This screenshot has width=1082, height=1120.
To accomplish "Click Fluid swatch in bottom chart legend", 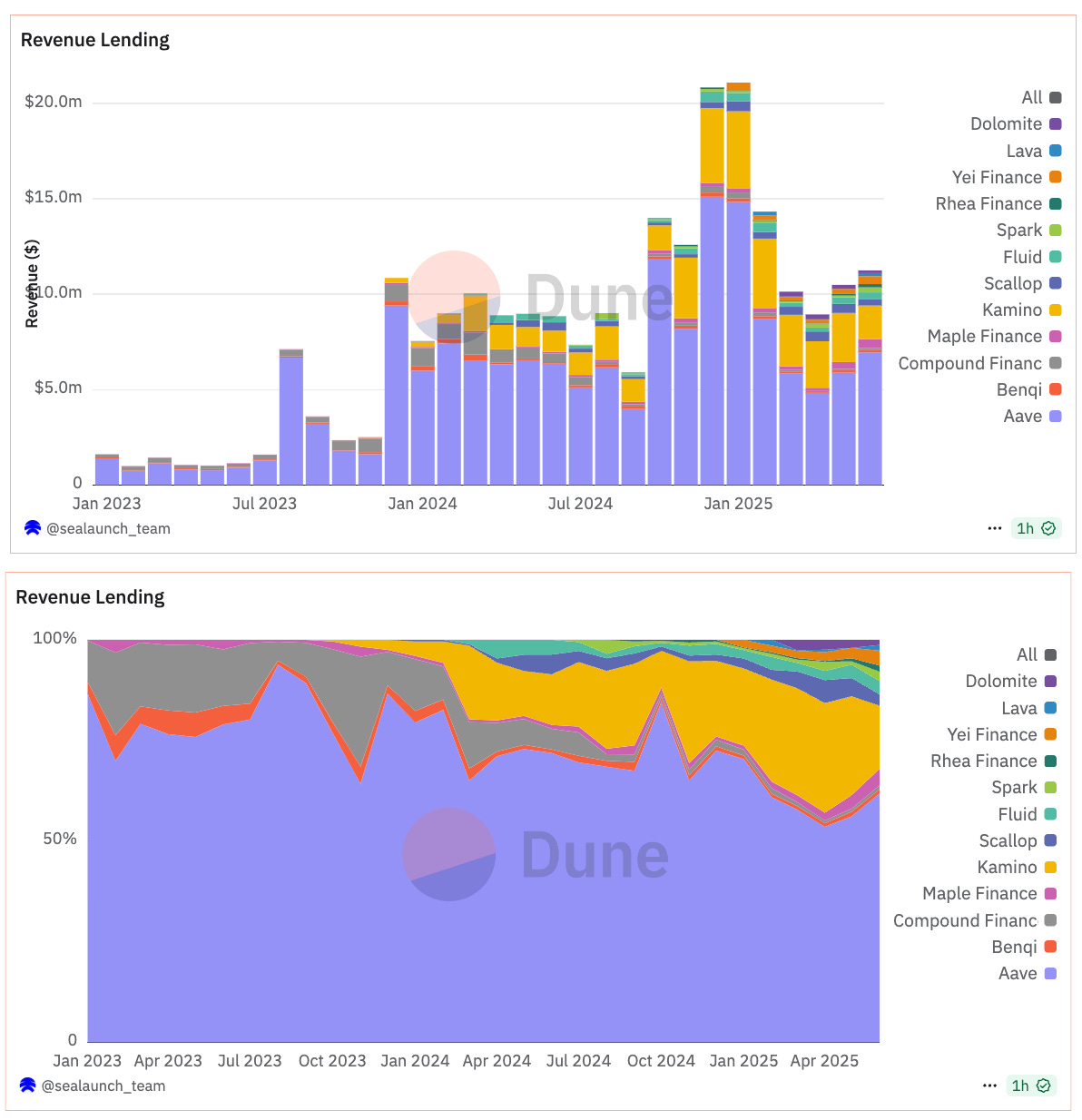I will 1050,814.
